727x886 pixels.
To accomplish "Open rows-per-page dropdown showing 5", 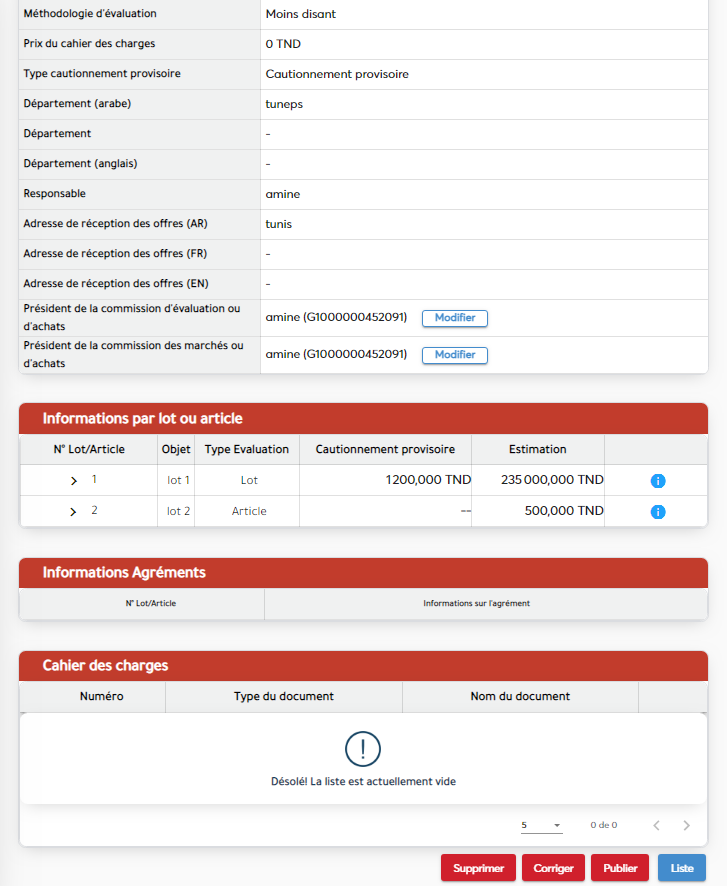I will point(541,826).
